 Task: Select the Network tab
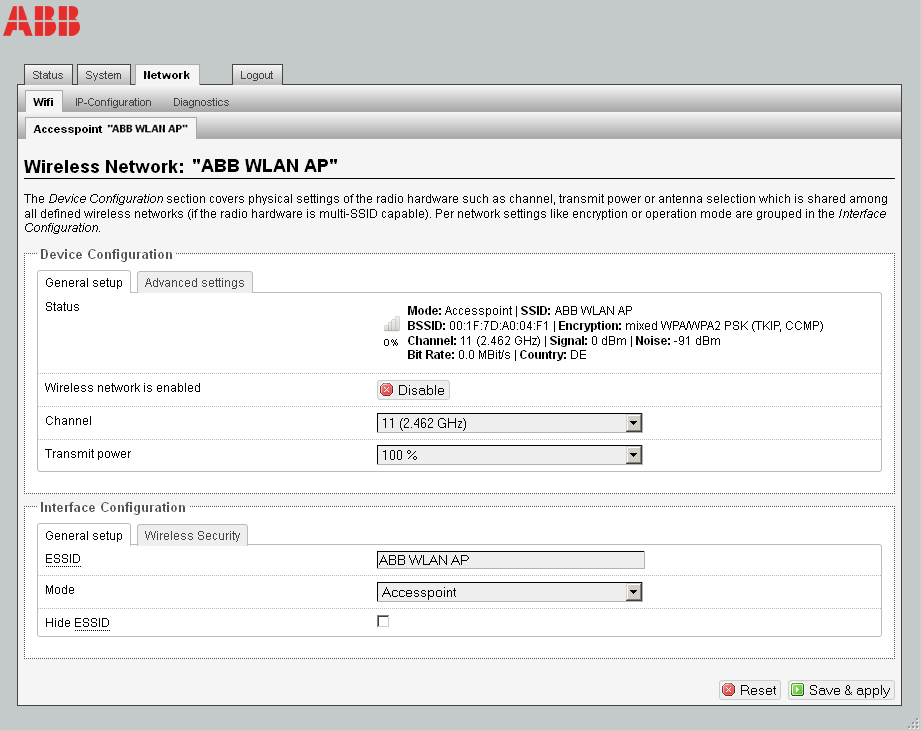(167, 75)
